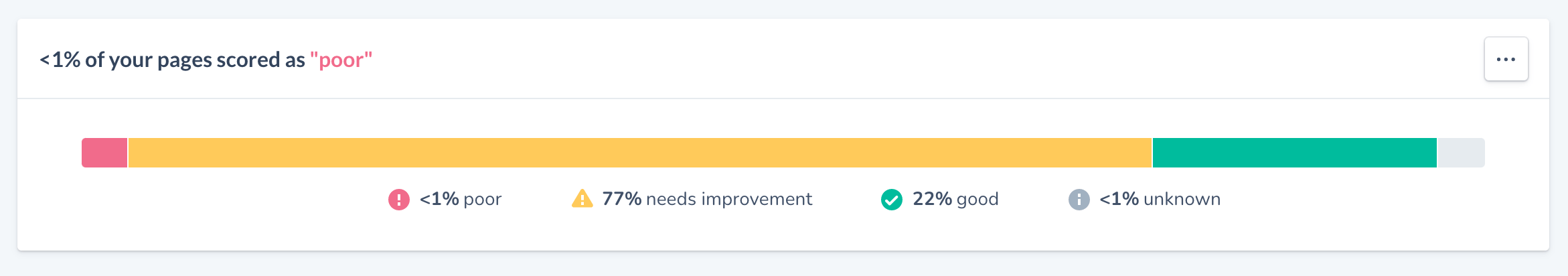Select the green good bar segment
The height and width of the screenshot is (276, 1568).
pyautogui.click(x=1294, y=153)
